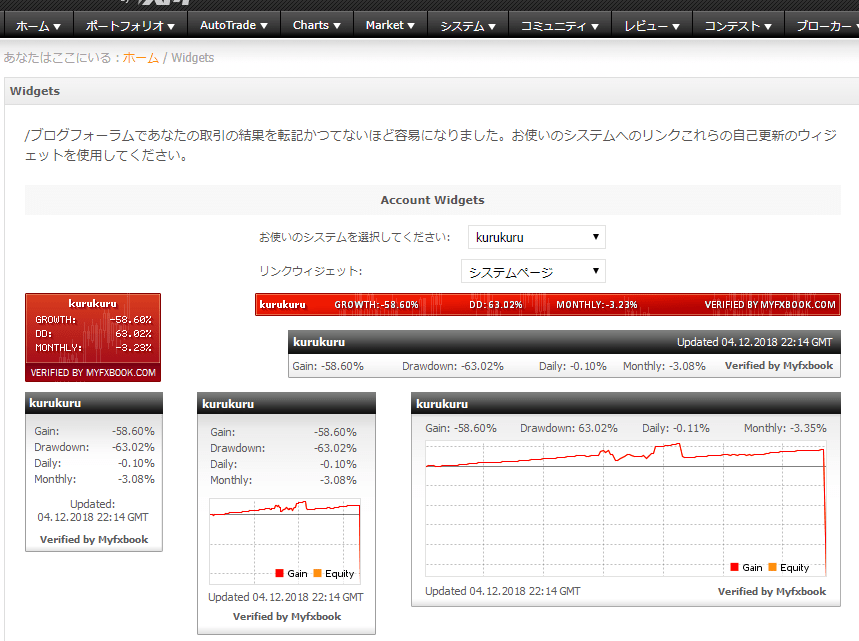Click the kurukuru title of large chart widget
Screen dimensions: 859x641
442,404
